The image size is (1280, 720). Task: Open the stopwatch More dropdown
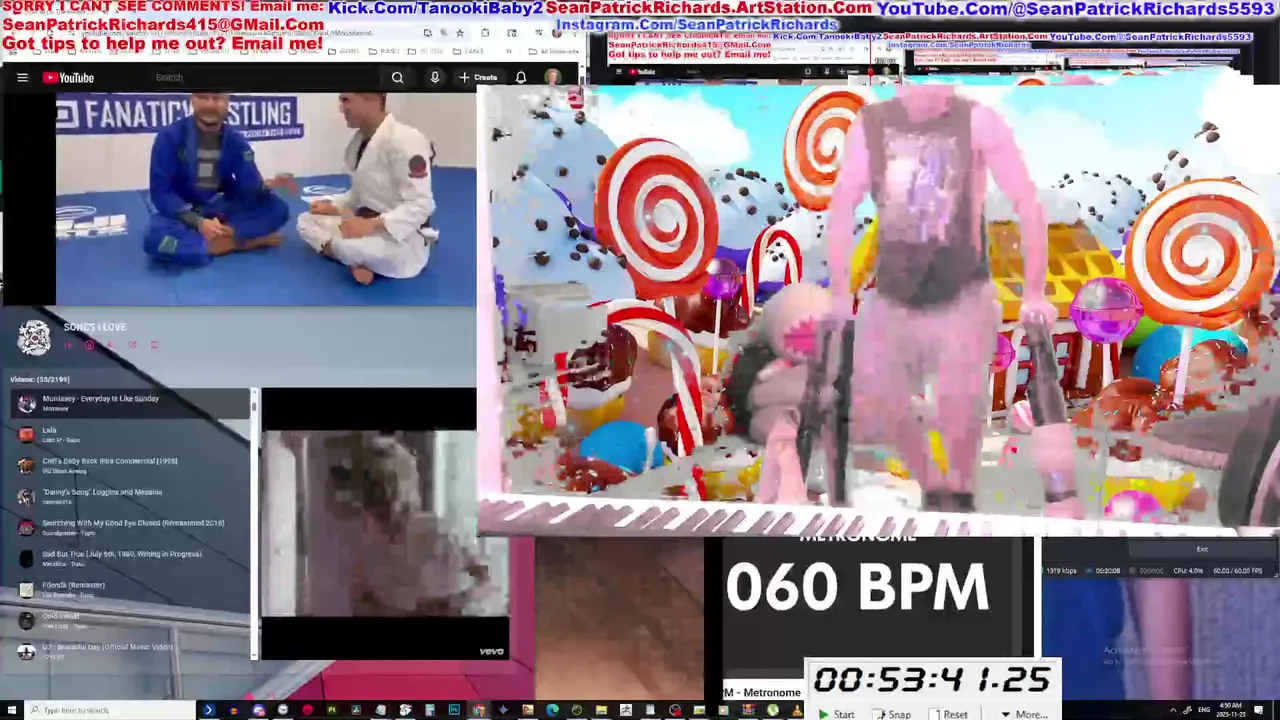click(1024, 714)
